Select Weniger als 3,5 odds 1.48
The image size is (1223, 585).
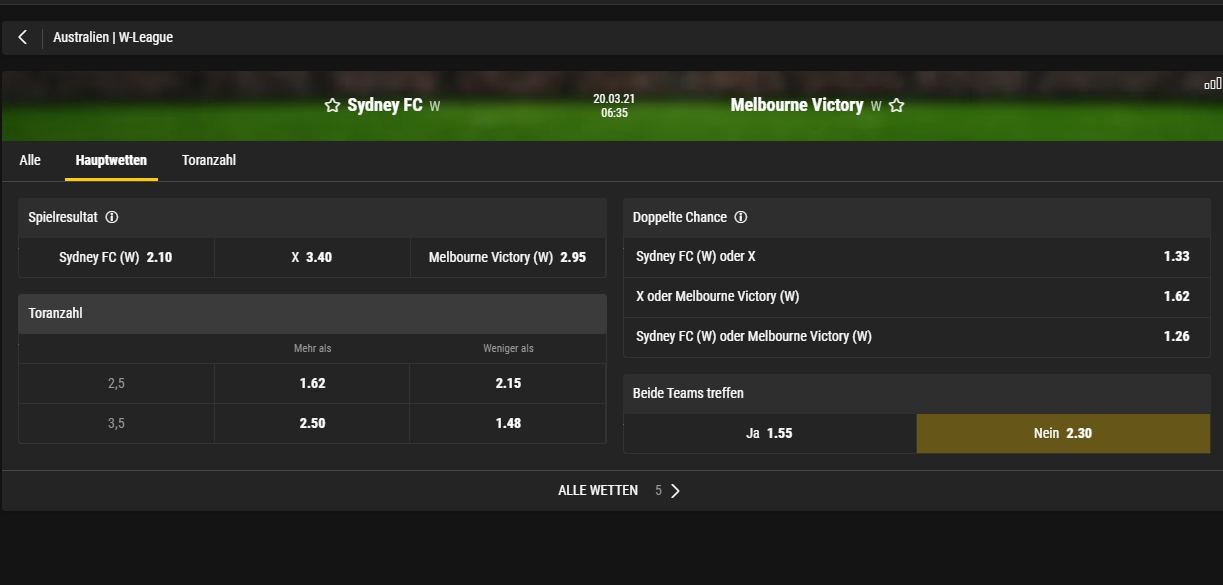(508, 423)
